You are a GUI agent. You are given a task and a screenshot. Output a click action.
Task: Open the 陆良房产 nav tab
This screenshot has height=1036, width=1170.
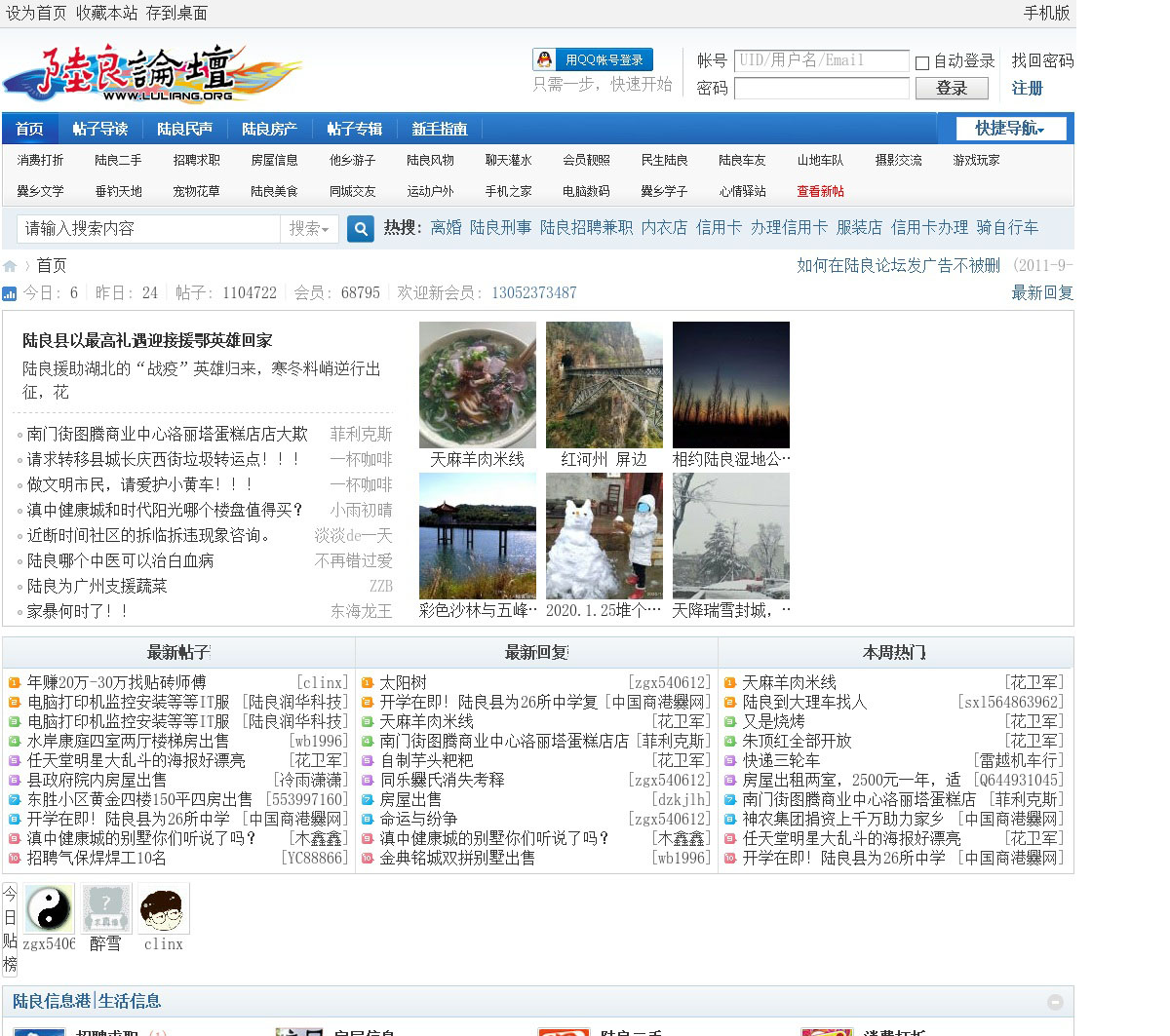point(269,129)
